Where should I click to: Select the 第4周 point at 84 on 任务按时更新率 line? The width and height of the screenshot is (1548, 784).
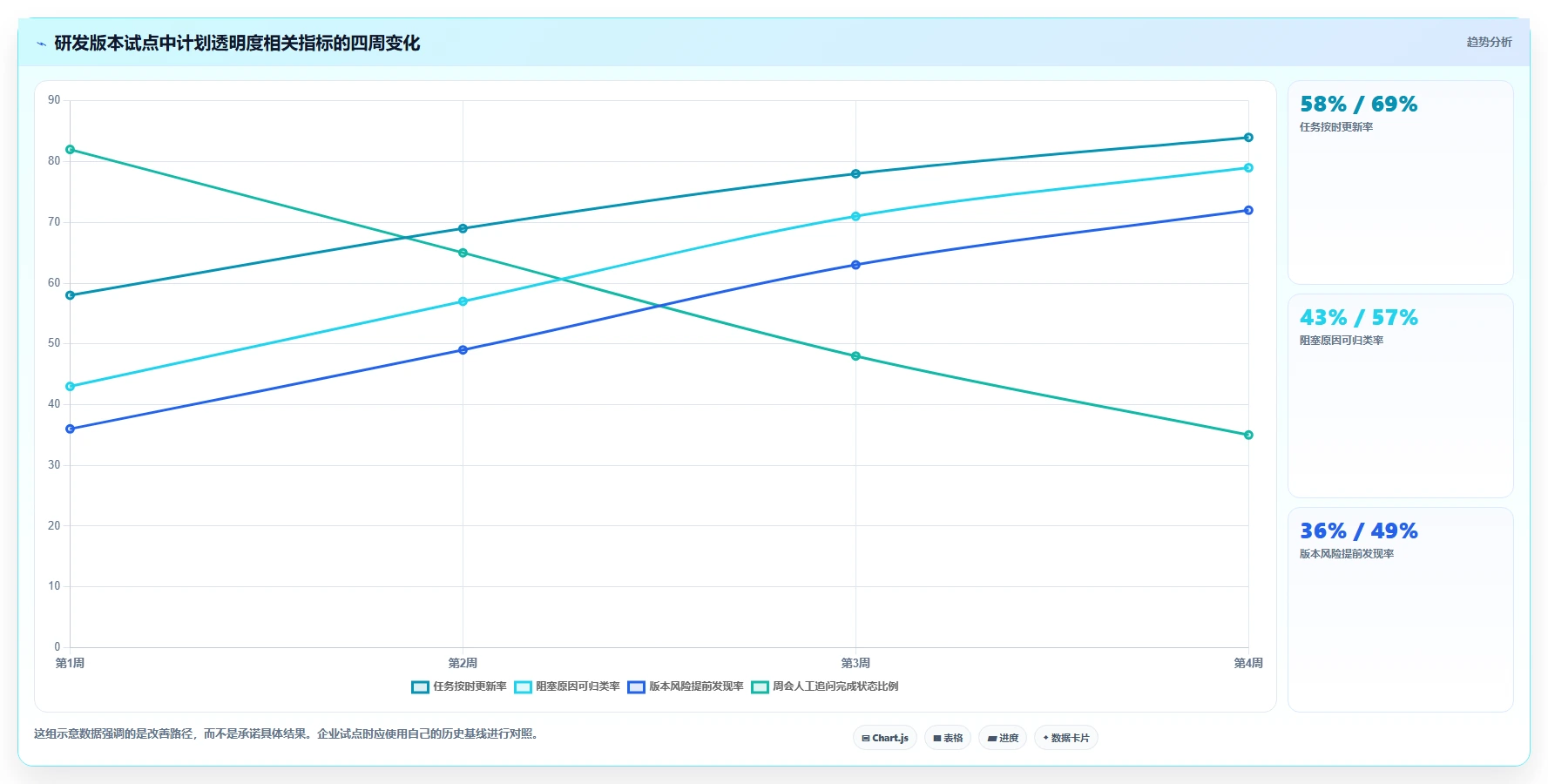[x=1248, y=138]
